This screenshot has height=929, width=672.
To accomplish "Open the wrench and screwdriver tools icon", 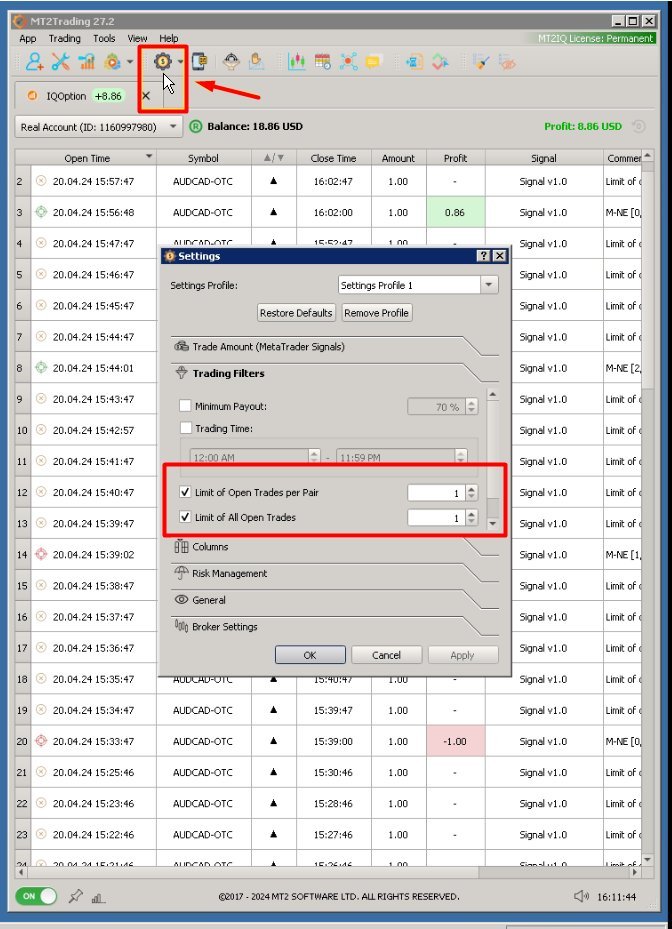I will pyautogui.click(x=60, y=62).
